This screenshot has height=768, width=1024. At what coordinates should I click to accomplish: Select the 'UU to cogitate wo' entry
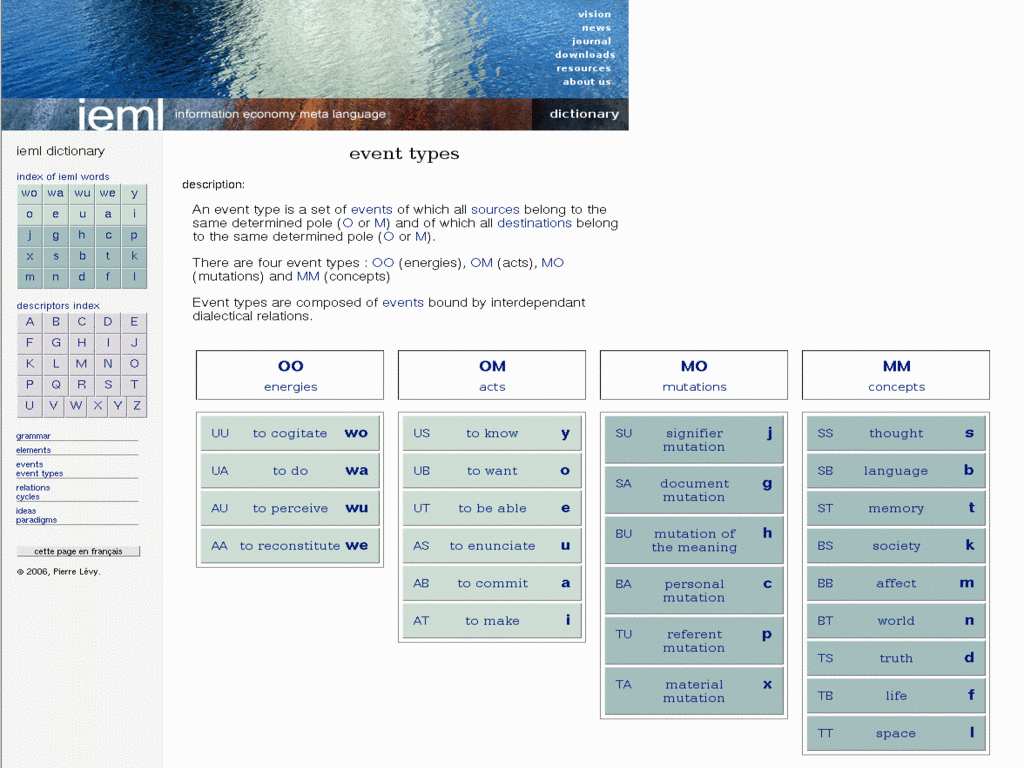(290, 433)
